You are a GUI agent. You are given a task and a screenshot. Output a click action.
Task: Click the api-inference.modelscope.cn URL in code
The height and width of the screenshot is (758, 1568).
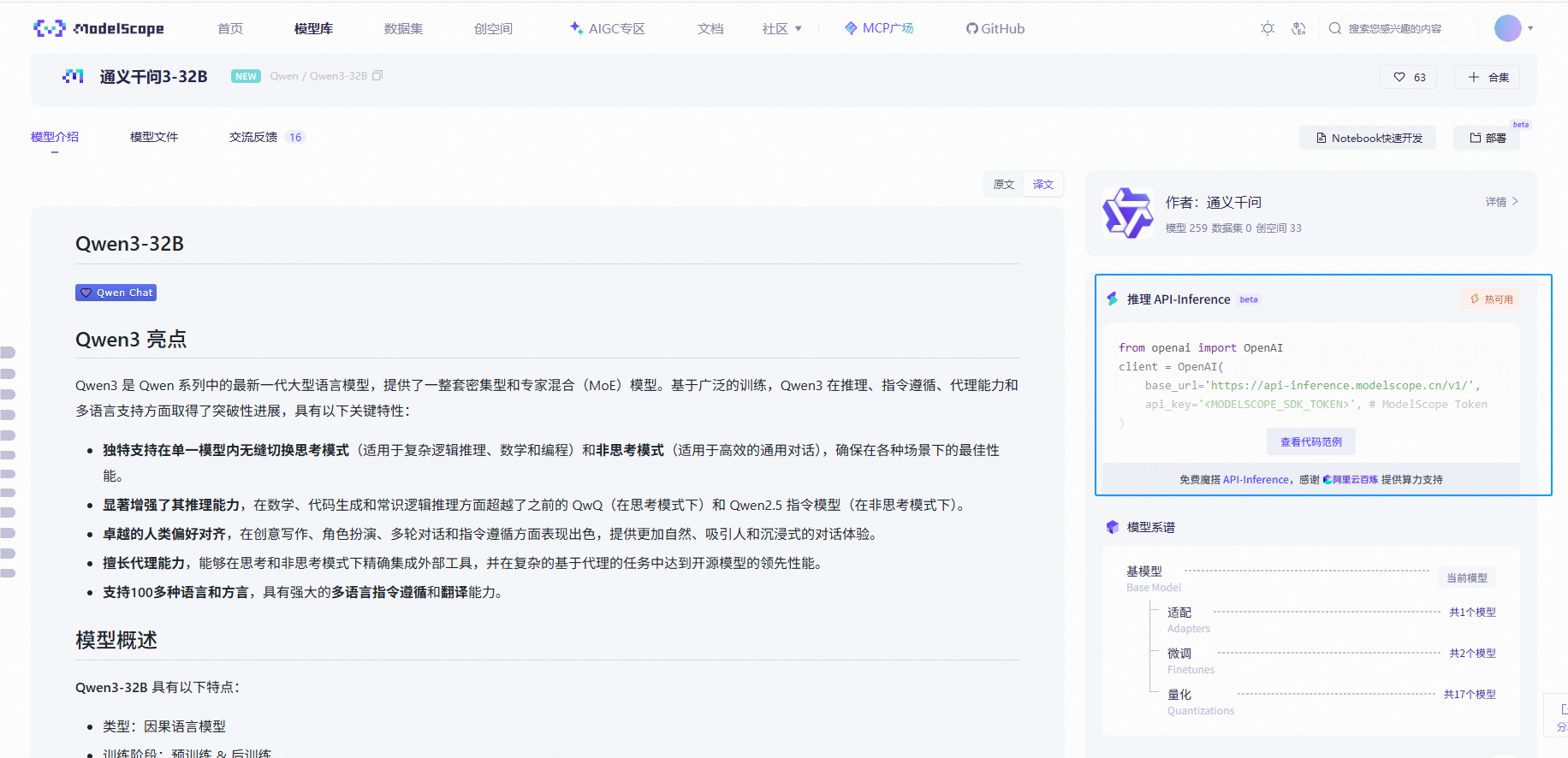pos(1342,386)
